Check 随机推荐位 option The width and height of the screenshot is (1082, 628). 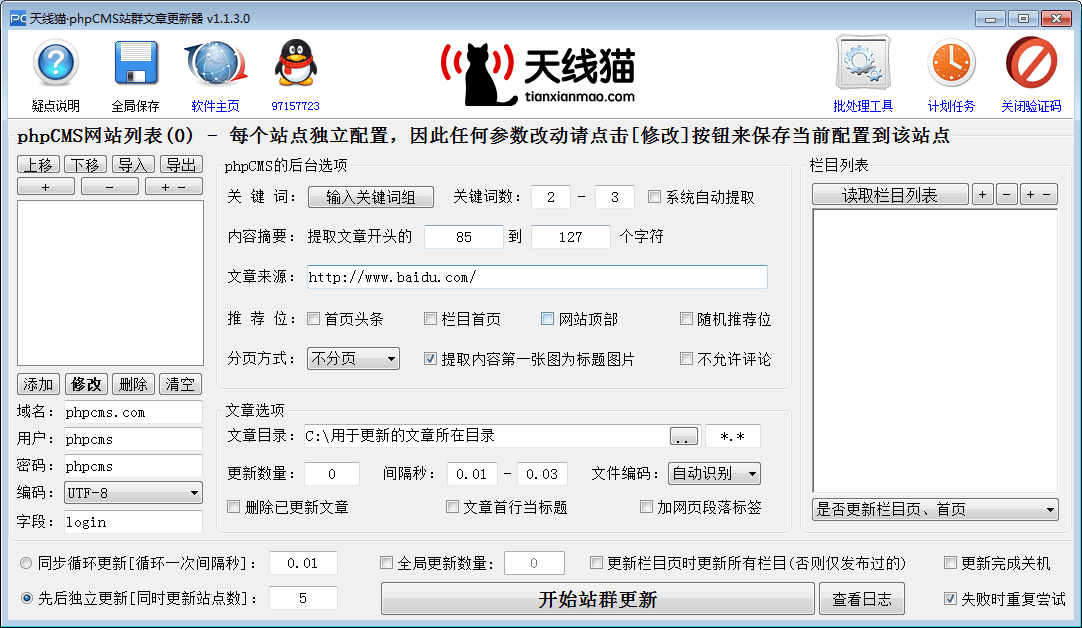coord(686,319)
